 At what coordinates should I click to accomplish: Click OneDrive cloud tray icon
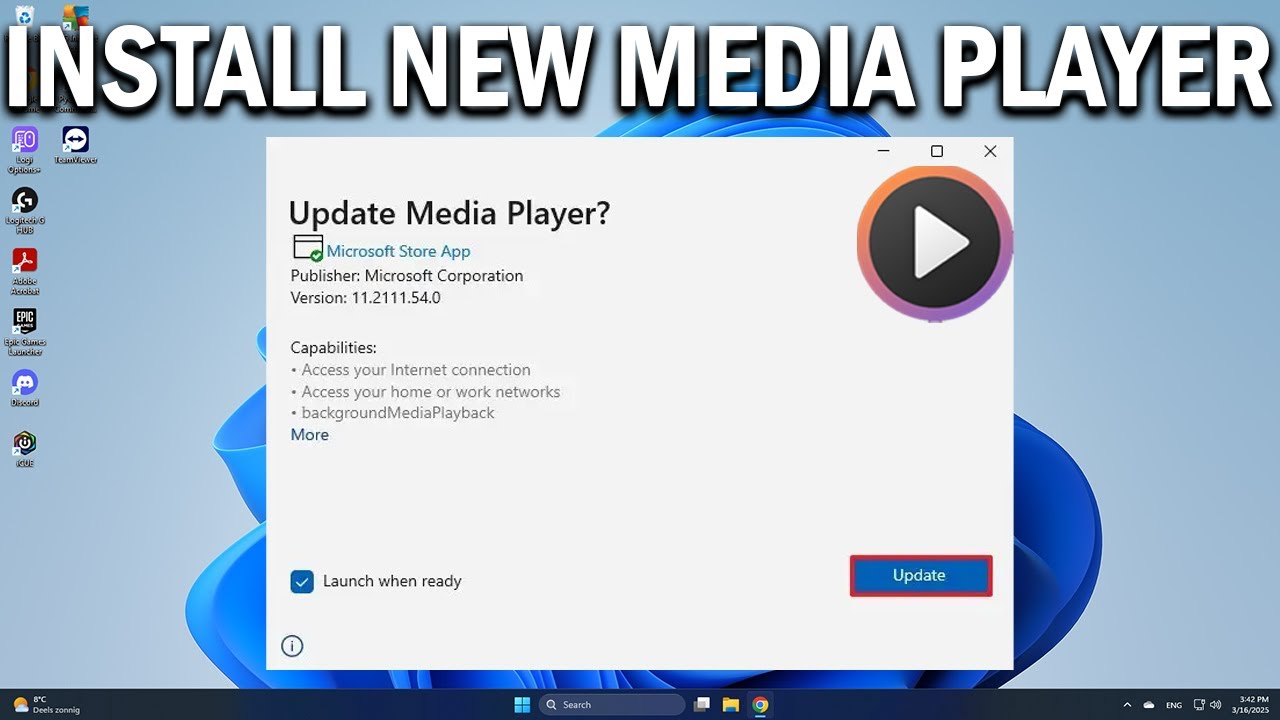pyautogui.click(x=1149, y=705)
